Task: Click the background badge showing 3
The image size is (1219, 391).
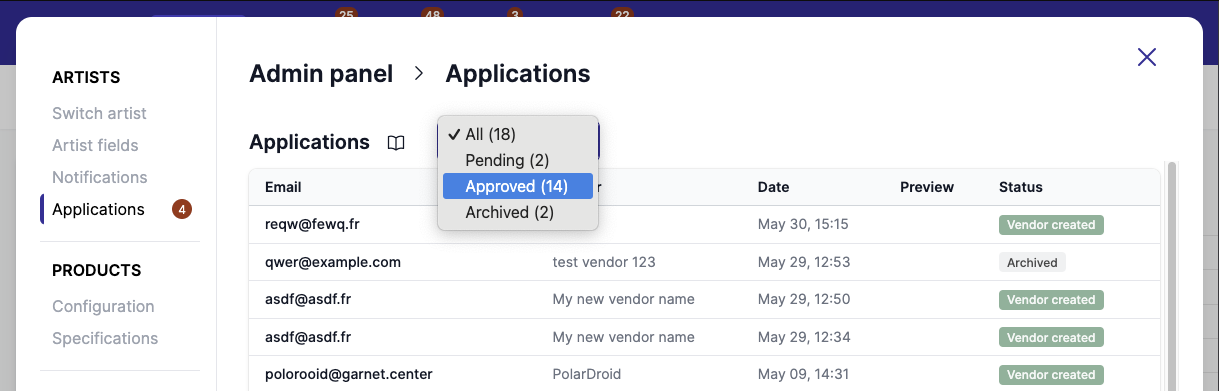Action: (515, 14)
